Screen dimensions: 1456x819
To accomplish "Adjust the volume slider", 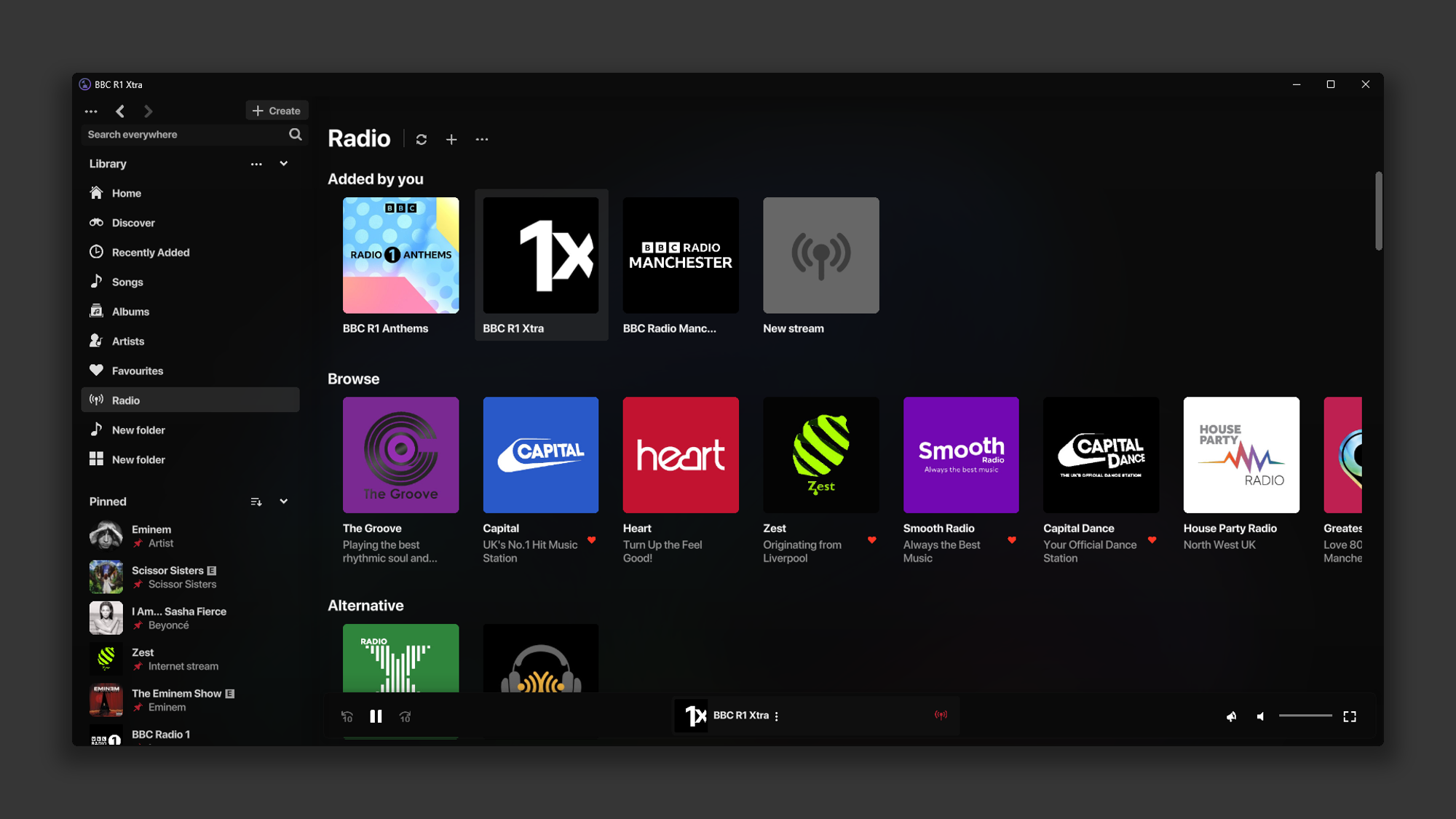I will (1305, 716).
